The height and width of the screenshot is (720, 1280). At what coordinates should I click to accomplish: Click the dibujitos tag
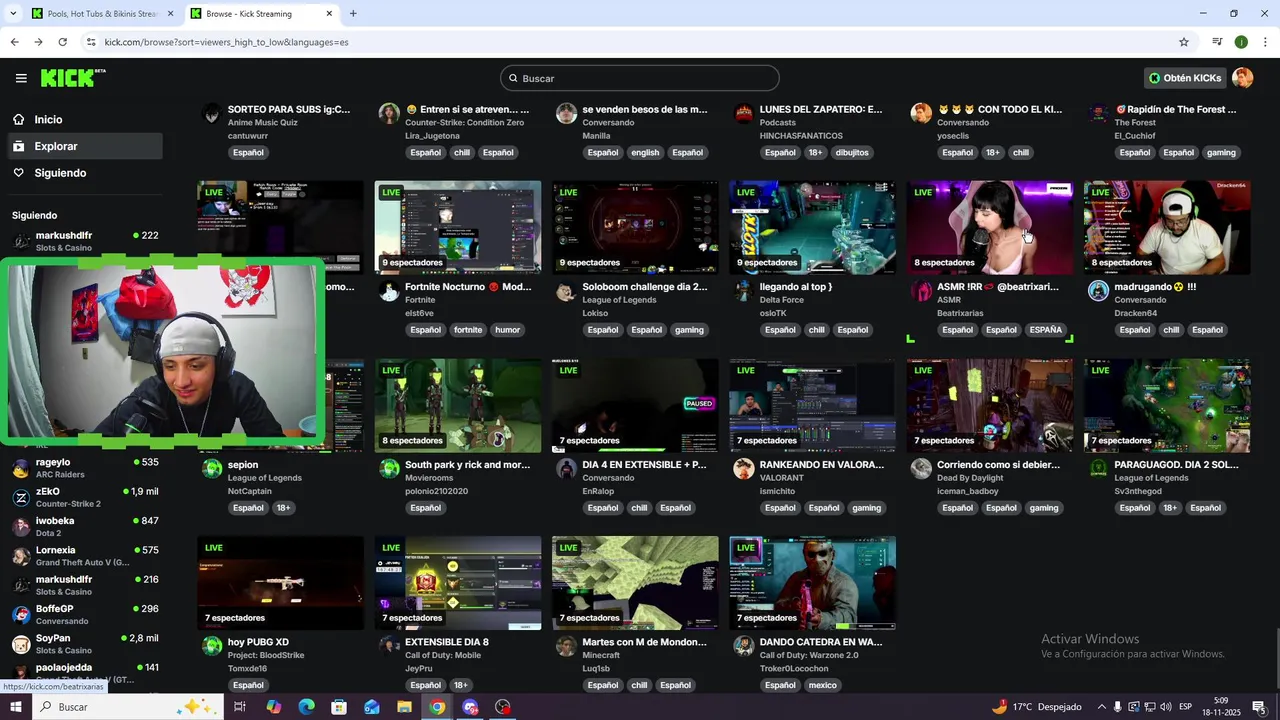pyautogui.click(x=852, y=153)
